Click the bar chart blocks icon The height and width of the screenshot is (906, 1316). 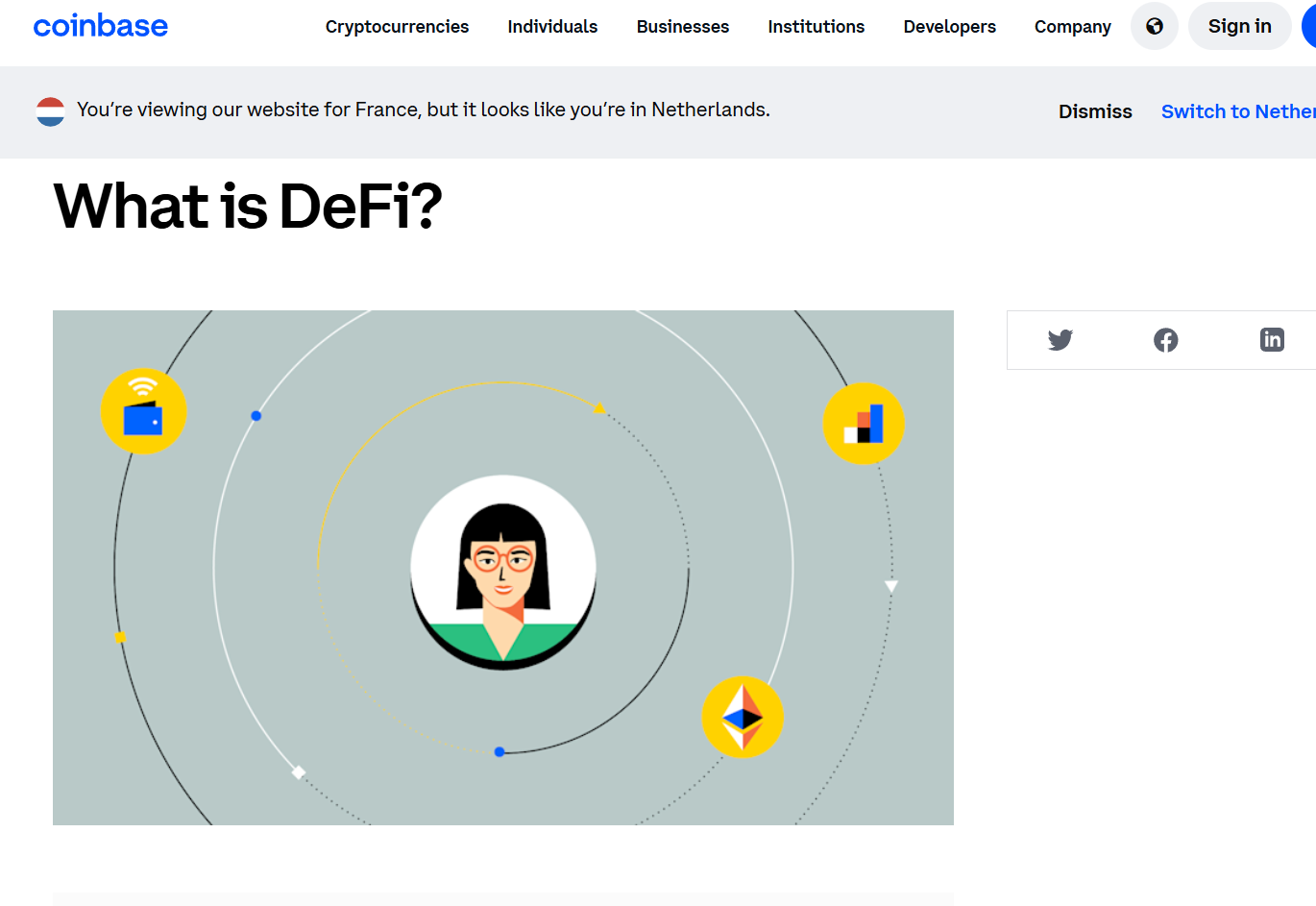pyautogui.click(x=864, y=424)
